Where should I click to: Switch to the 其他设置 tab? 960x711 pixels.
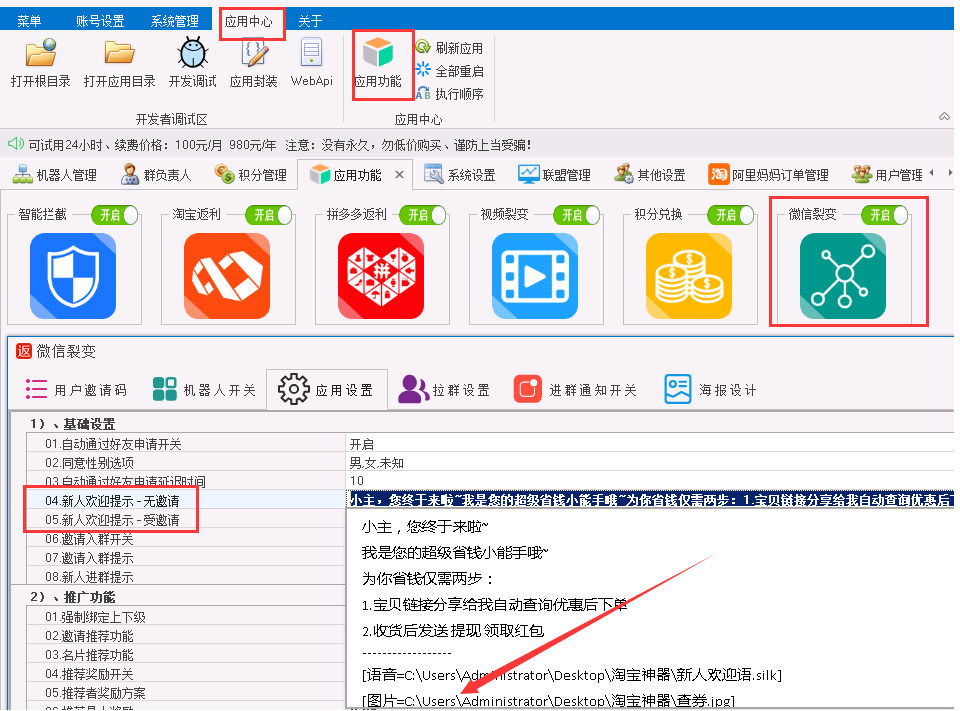coord(650,175)
